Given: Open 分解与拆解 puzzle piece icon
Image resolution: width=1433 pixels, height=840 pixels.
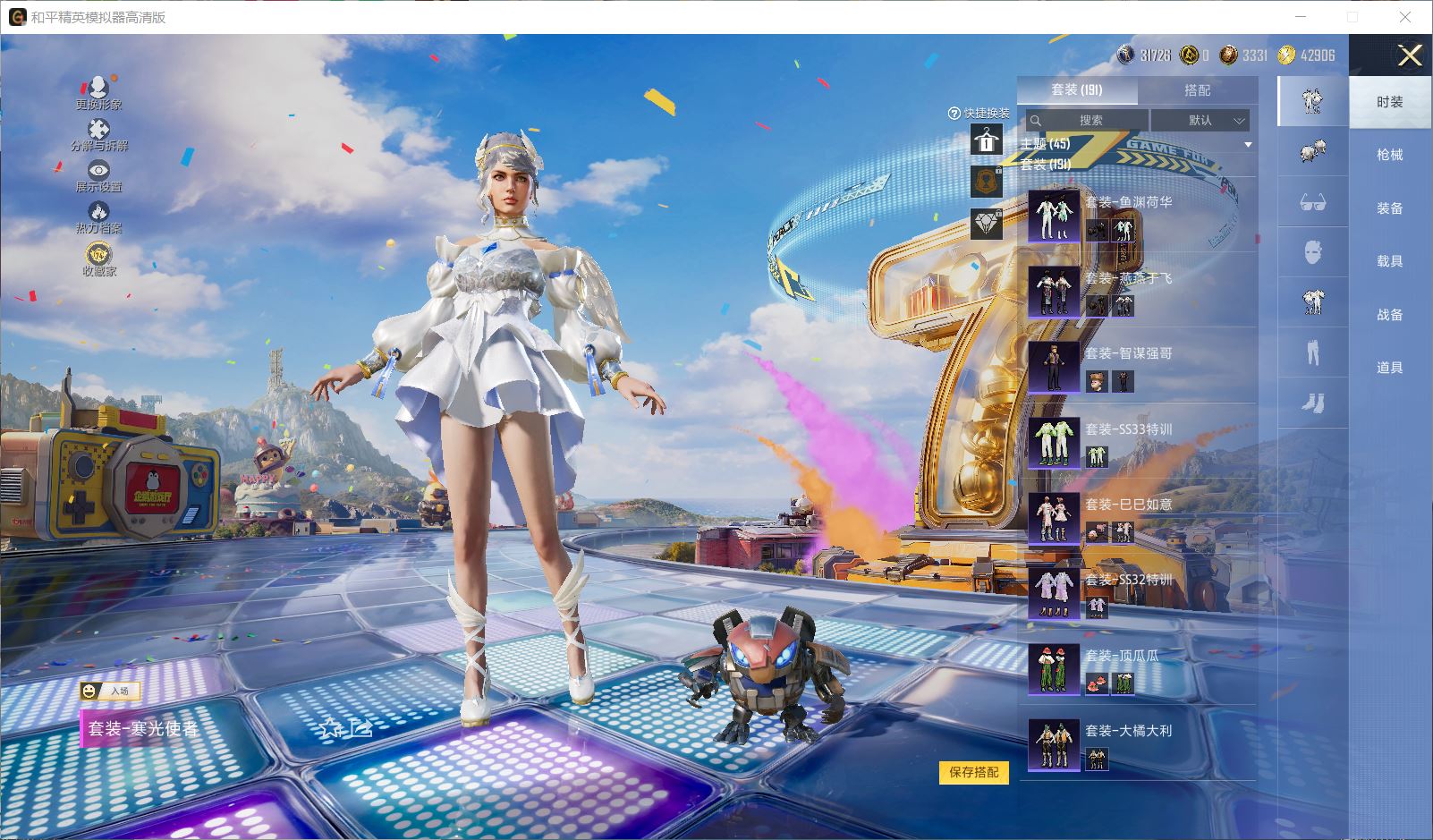Looking at the screenshot, I should [x=98, y=130].
